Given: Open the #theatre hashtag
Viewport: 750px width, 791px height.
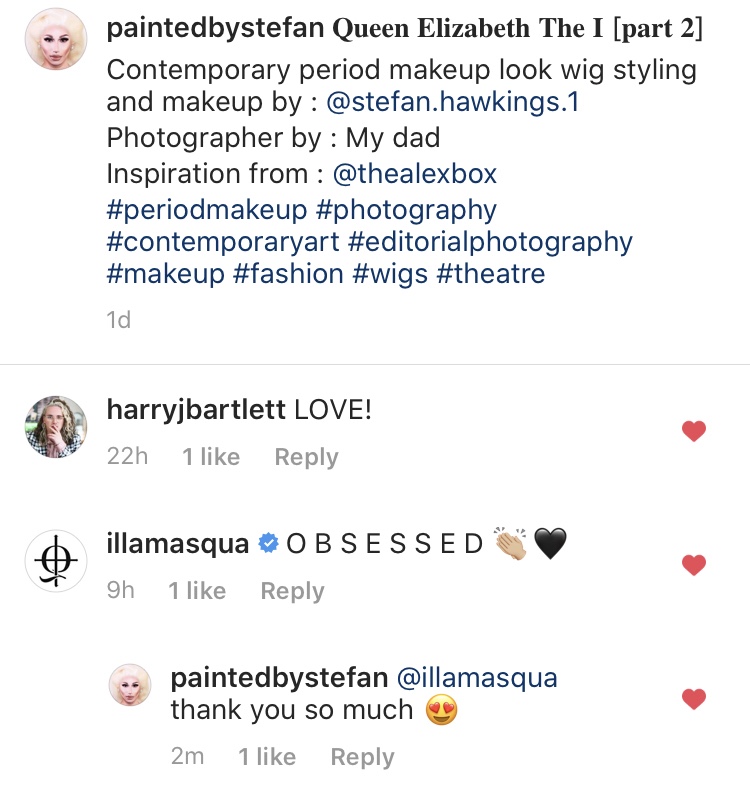Looking at the screenshot, I should [x=491, y=274].
